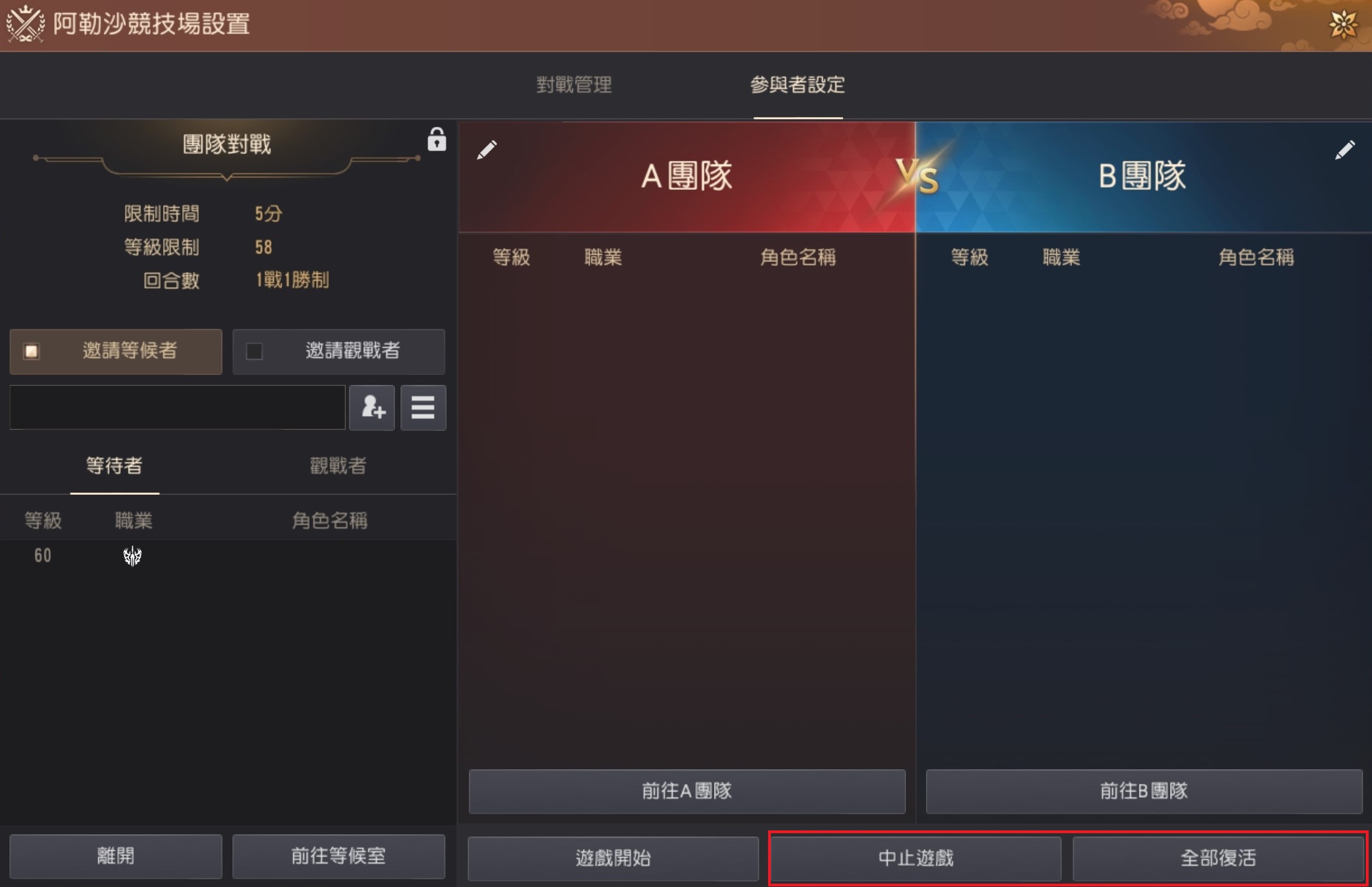
Task: Click the 遊戲開始 button
Action: [613, 858]
